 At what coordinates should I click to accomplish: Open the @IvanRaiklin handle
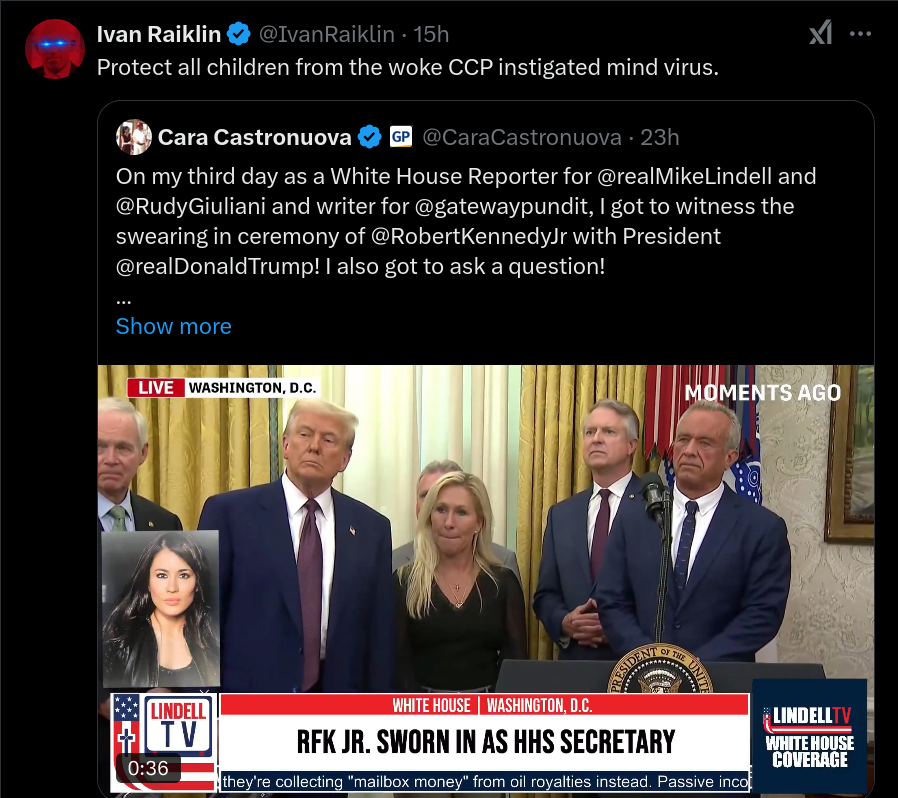(326, 34)
